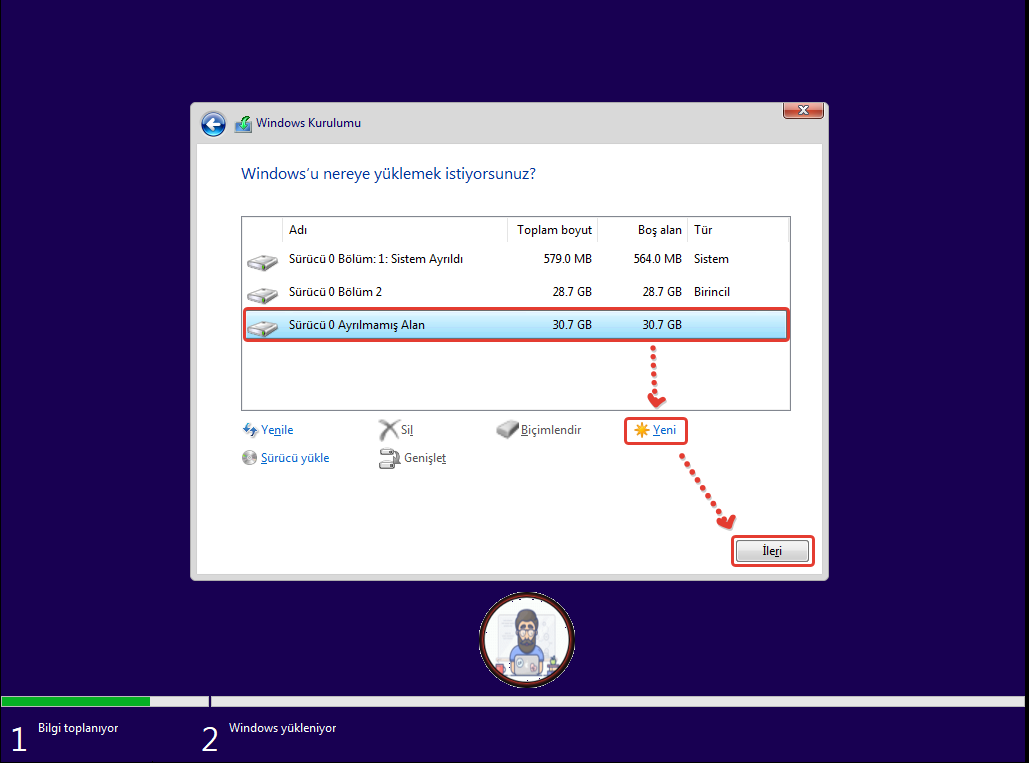
Task: Select Sürücü 0 Bölüm 1: Sistem Ayrıldı
Action: (x=516, y=259)
